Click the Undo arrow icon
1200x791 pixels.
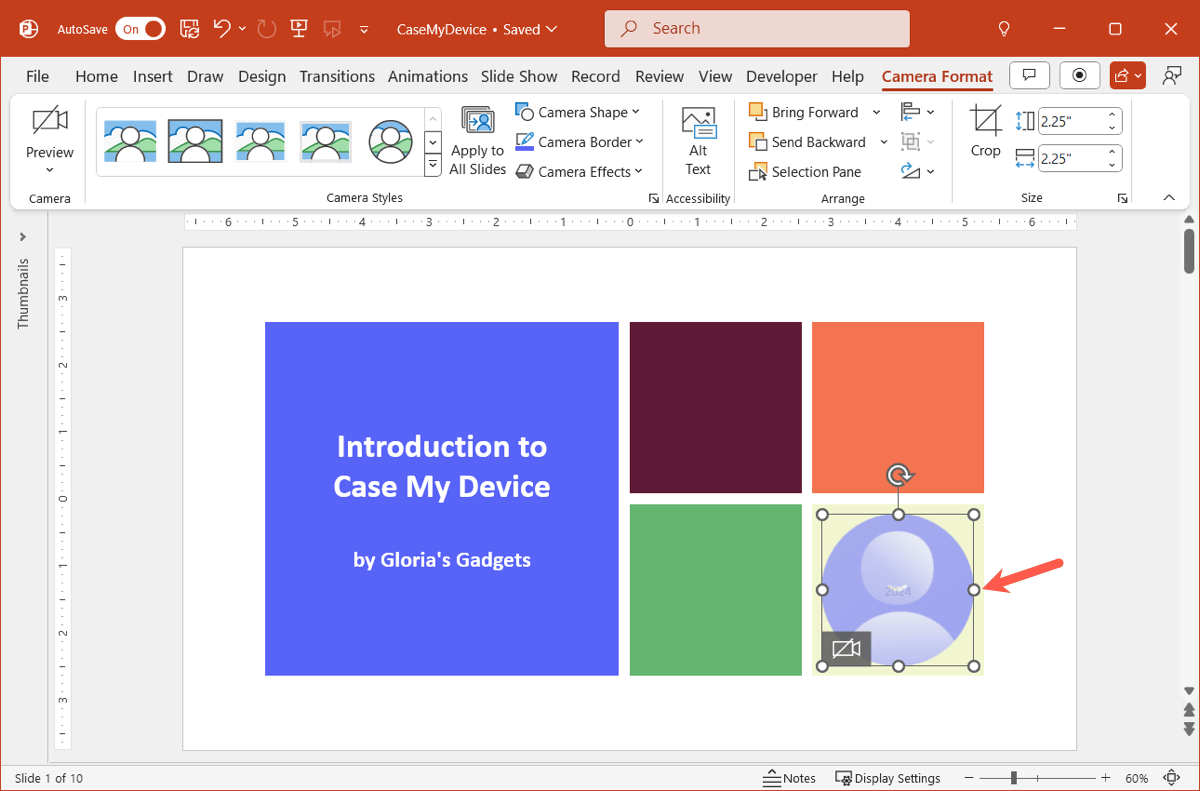click(222, 29)
